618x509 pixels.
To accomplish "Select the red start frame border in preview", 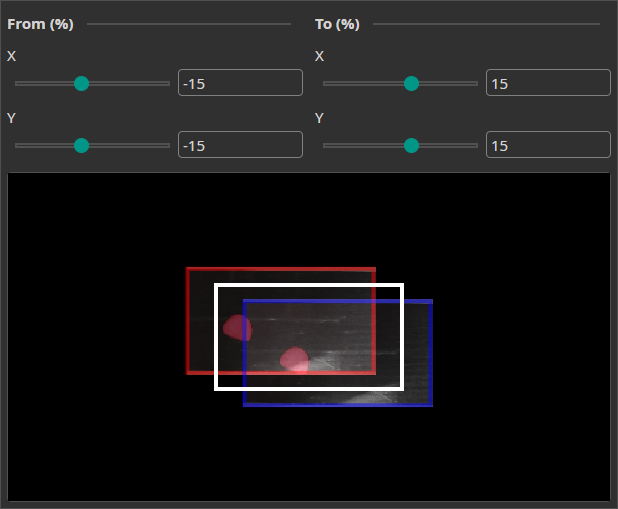I will [x=188, y=320].
